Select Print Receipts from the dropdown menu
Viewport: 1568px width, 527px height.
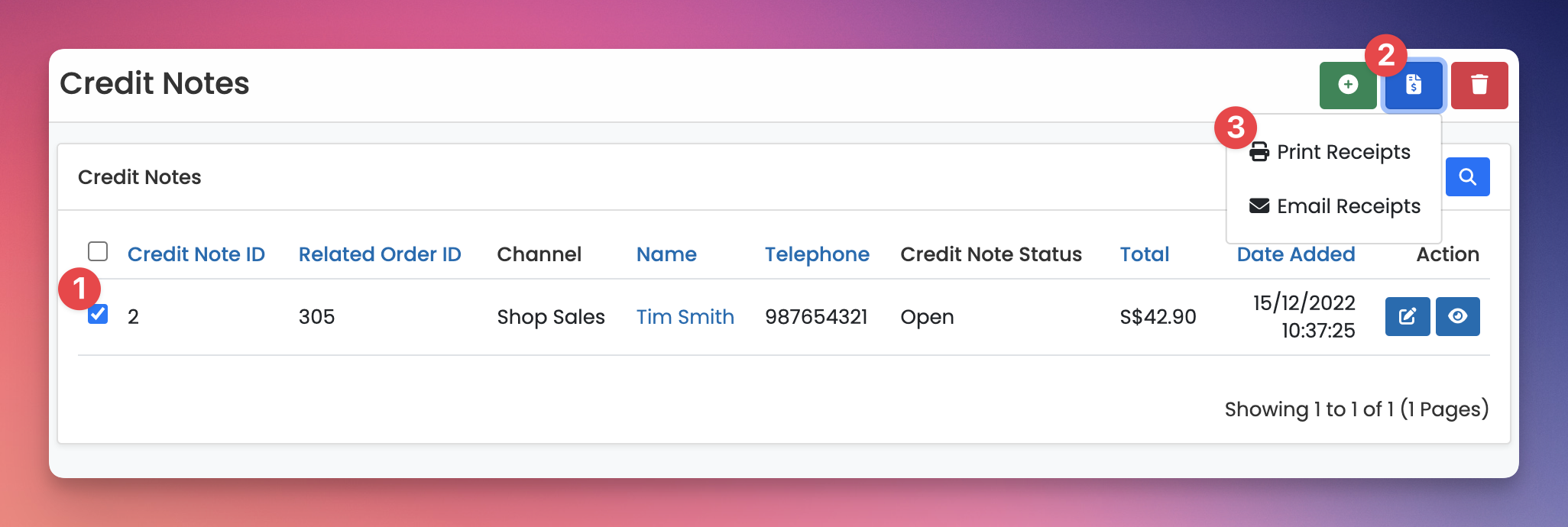1343,152
